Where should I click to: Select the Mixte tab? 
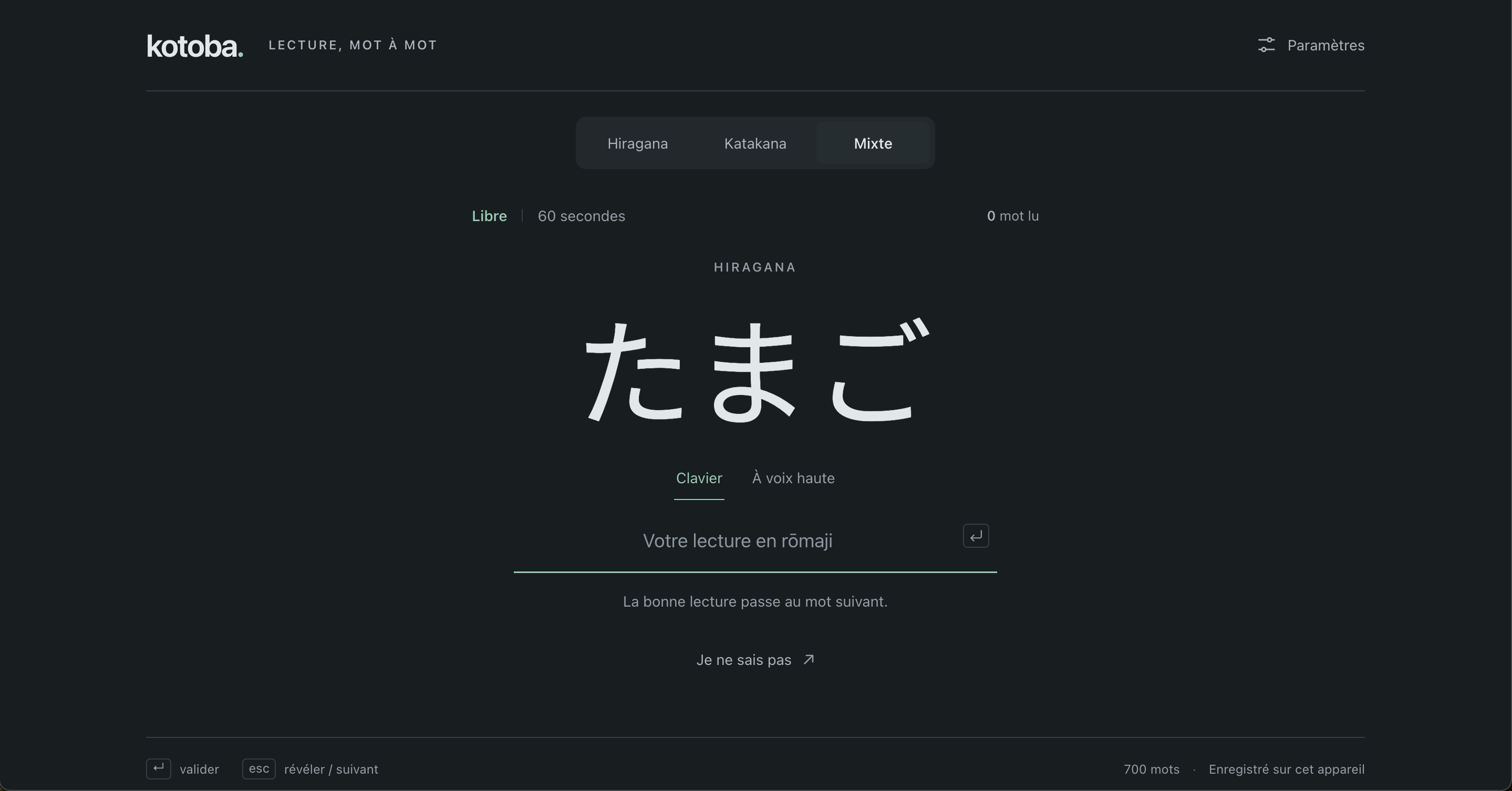873,143
